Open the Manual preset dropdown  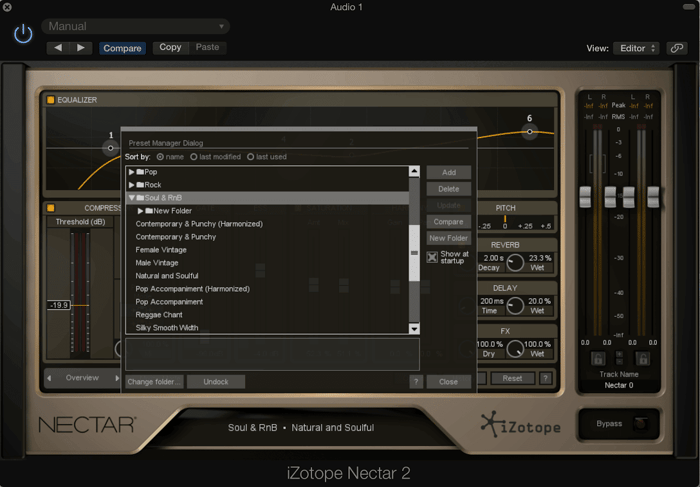[x=136, y=26]
